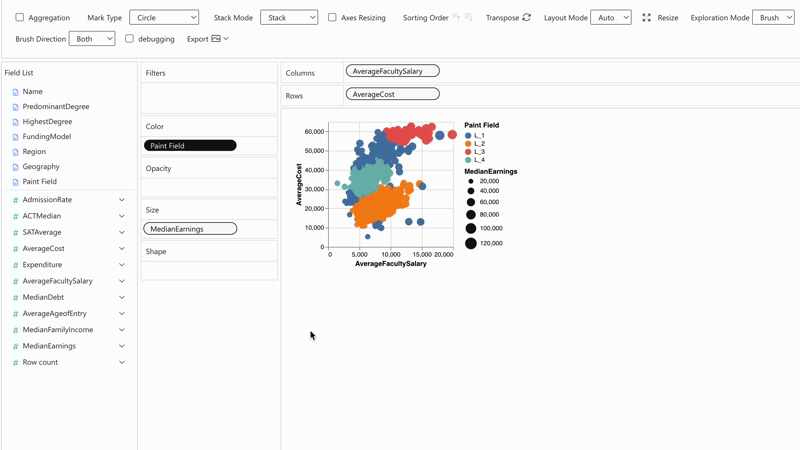Screen dimensions: 800x450
Task: Click the document icon beside Name field
Action: [x=16, y=92]
